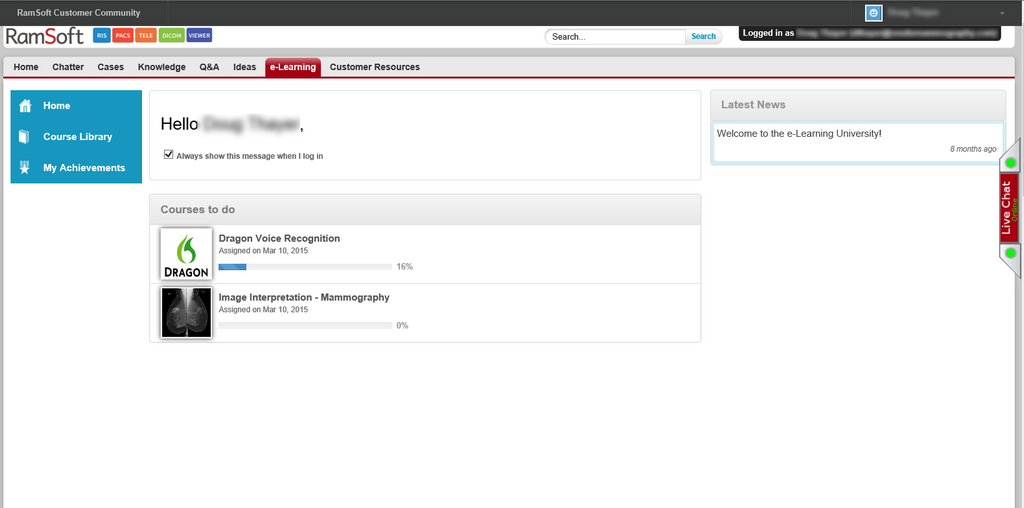
Task: Click the Course Library book icon
Action: tap(26, 137)
